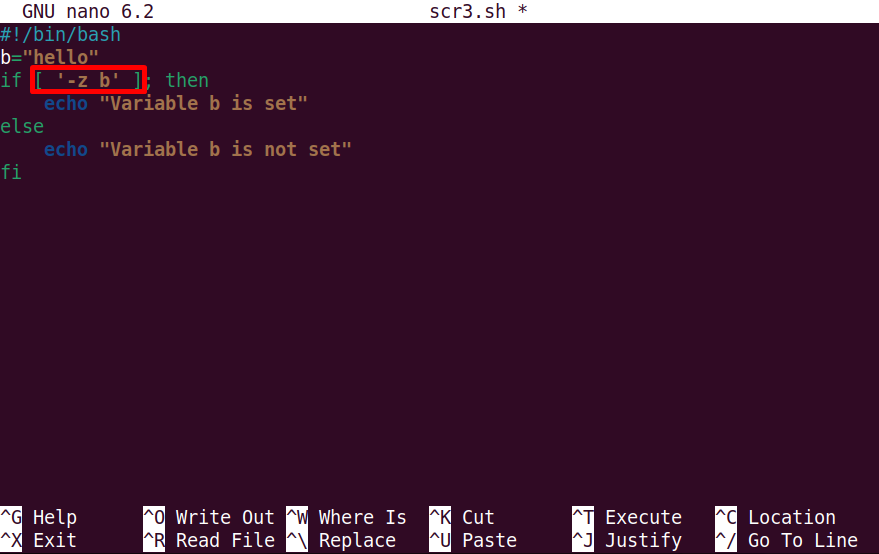This screenshot has height=554, width=879.
Task: Click the shebang line #!/bin/bash
Action: coord(61,35)
